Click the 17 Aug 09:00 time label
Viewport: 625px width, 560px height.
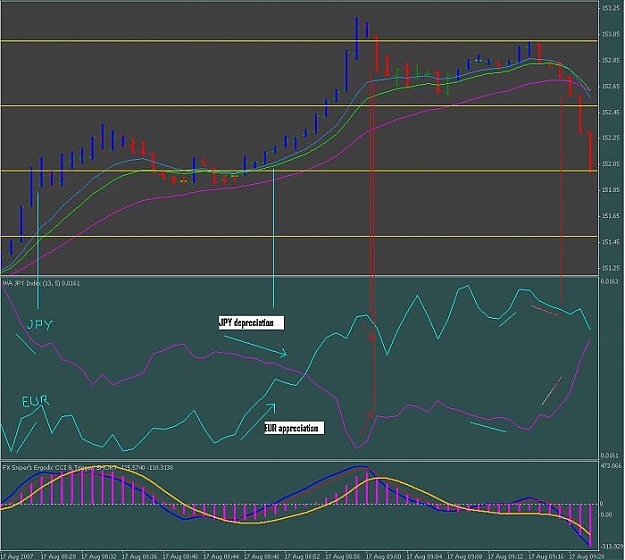pyautogui.click(x=383, y=556)
